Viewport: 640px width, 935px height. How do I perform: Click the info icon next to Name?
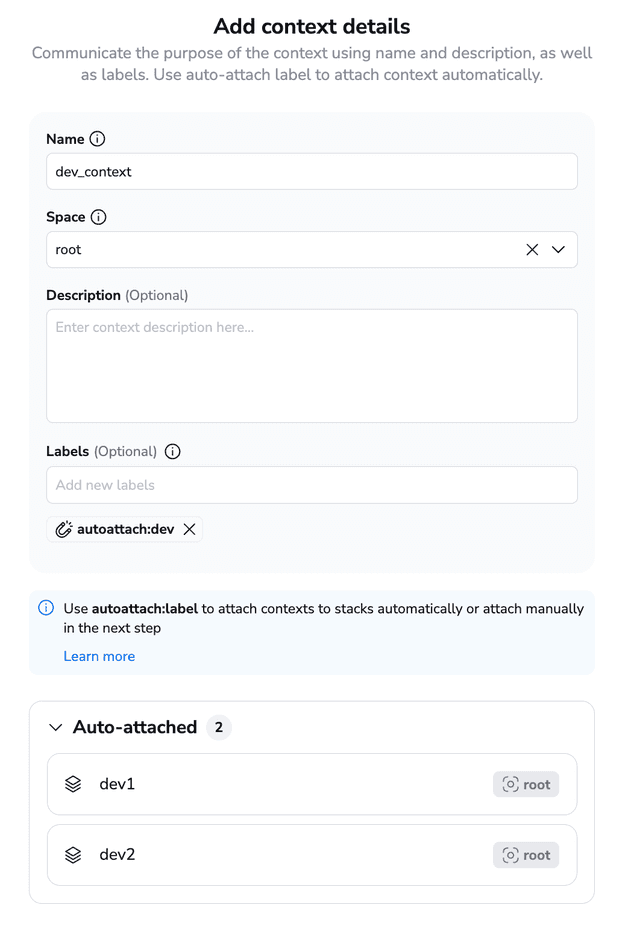[95, 139]
